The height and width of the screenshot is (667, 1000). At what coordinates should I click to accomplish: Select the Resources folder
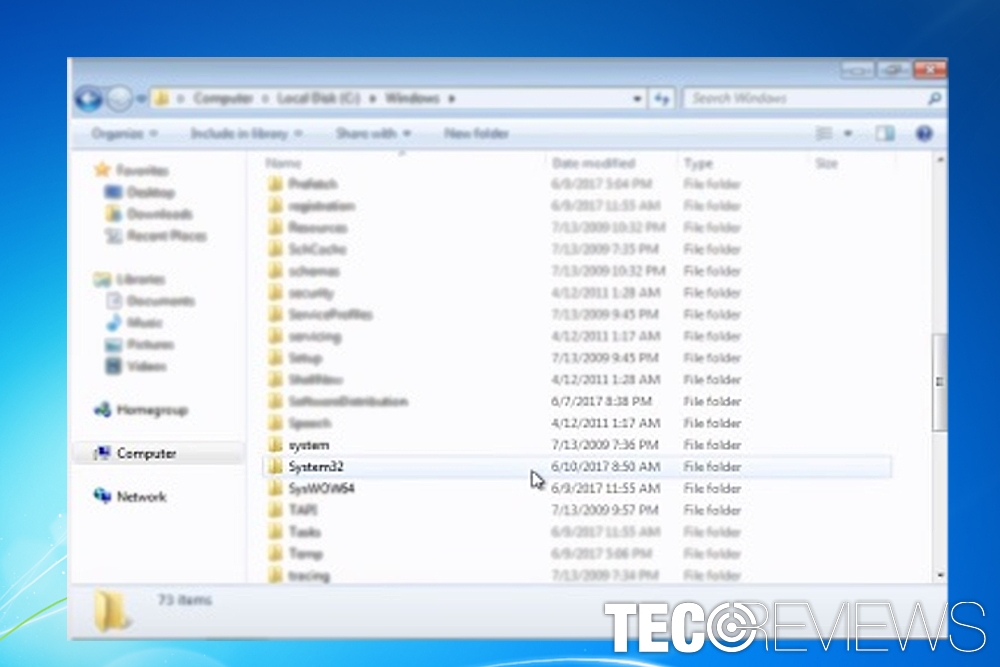click(x=318, y=228)
